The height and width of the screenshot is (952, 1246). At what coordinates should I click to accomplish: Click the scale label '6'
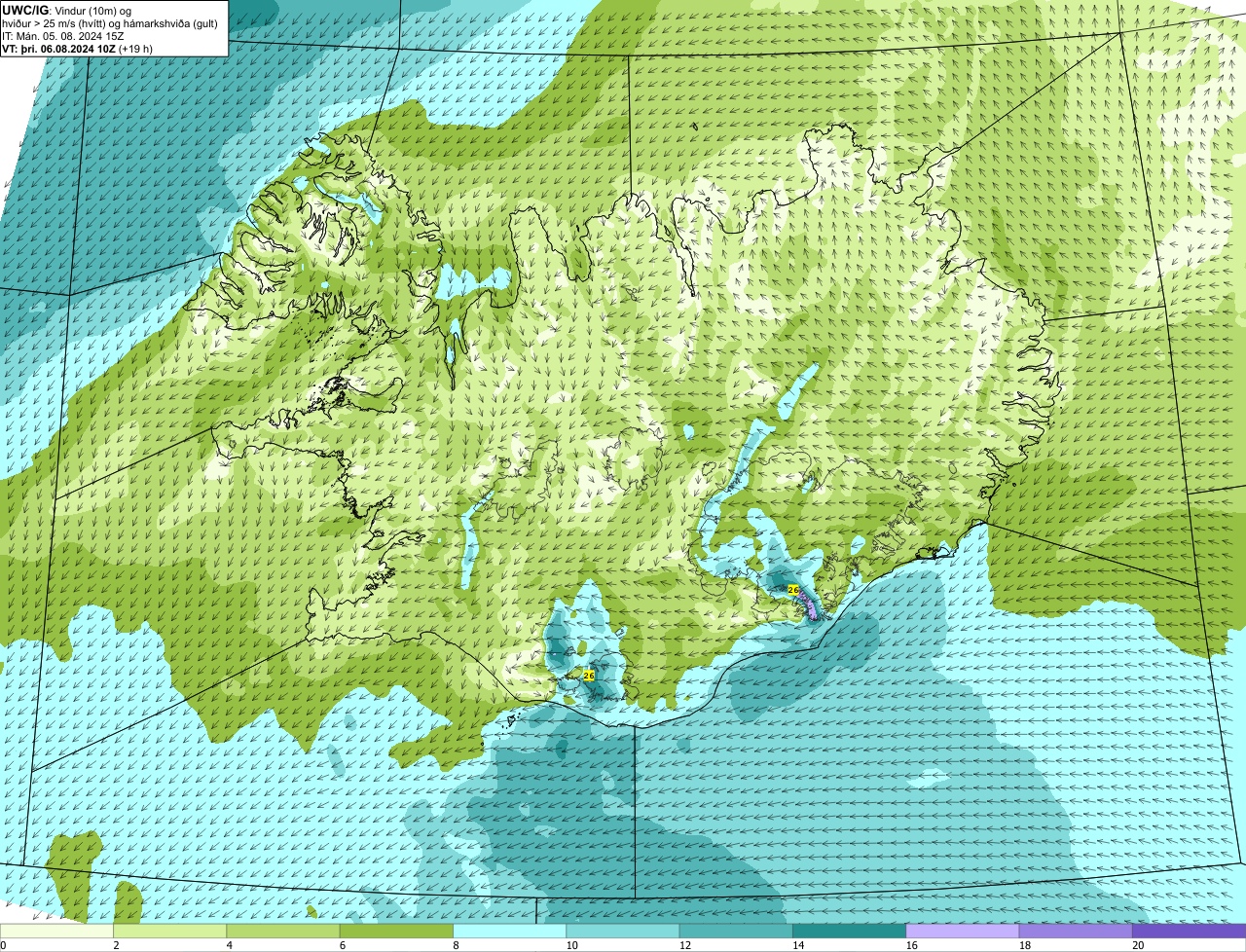[343, 945]
